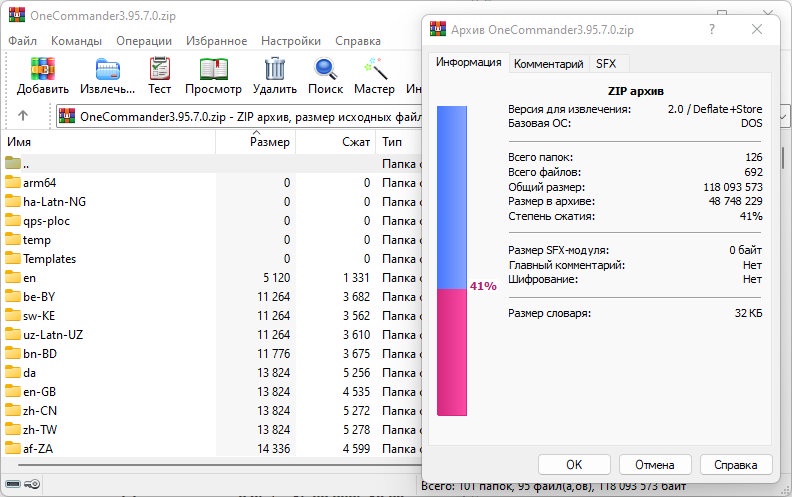
Task: Switch to the SFX tab
Action: pos(606,63)
